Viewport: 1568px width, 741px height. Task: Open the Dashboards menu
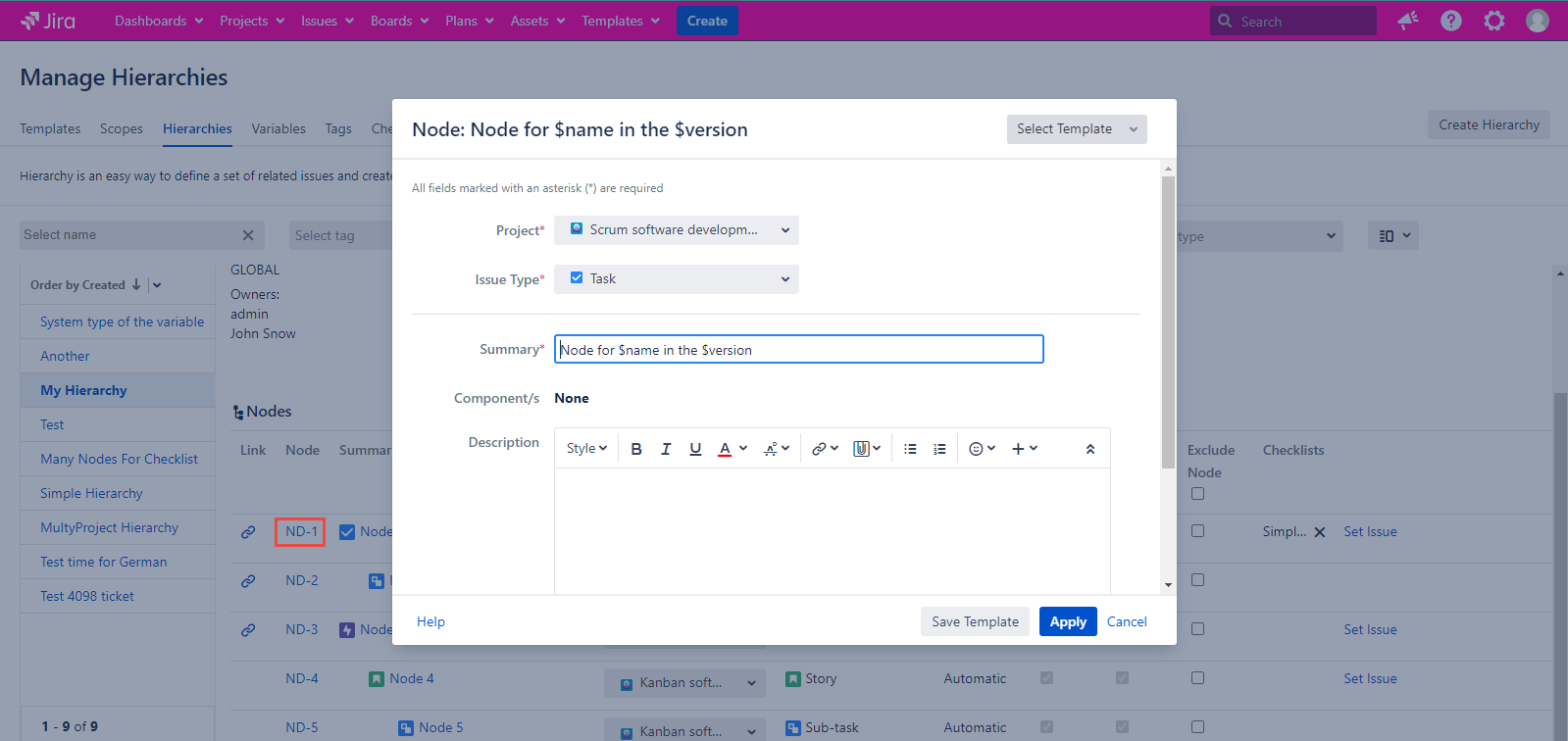tap(159, 21)
